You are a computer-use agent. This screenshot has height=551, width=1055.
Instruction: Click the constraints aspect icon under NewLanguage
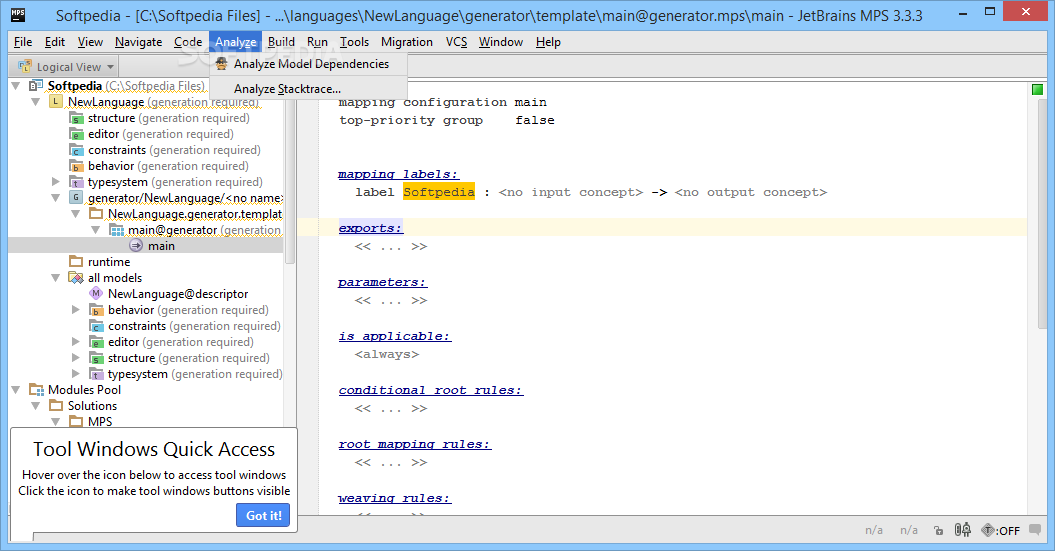pos(77,150)
